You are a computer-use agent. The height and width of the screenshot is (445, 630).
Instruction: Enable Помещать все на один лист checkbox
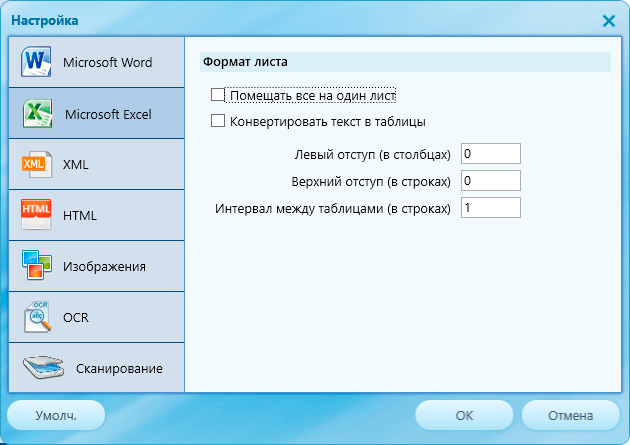218,95
